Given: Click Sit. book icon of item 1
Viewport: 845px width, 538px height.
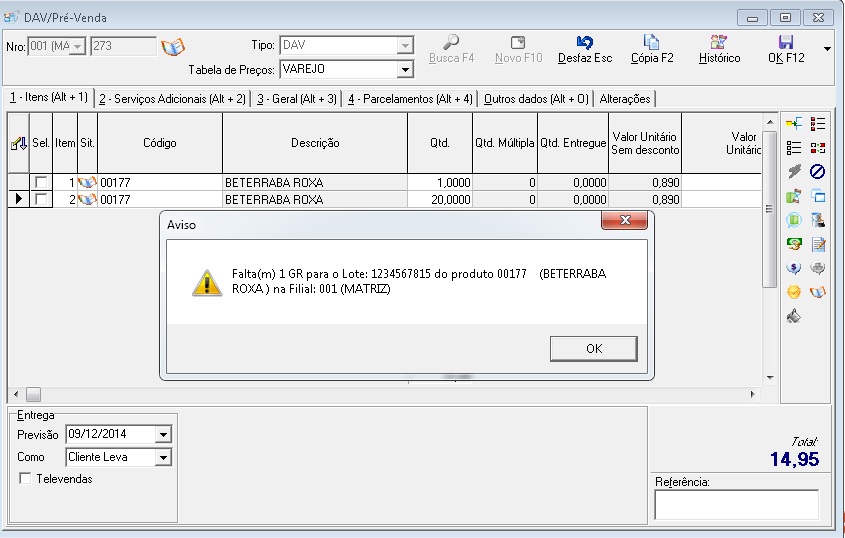Looking at the screenshot, I should click(87, 183).
